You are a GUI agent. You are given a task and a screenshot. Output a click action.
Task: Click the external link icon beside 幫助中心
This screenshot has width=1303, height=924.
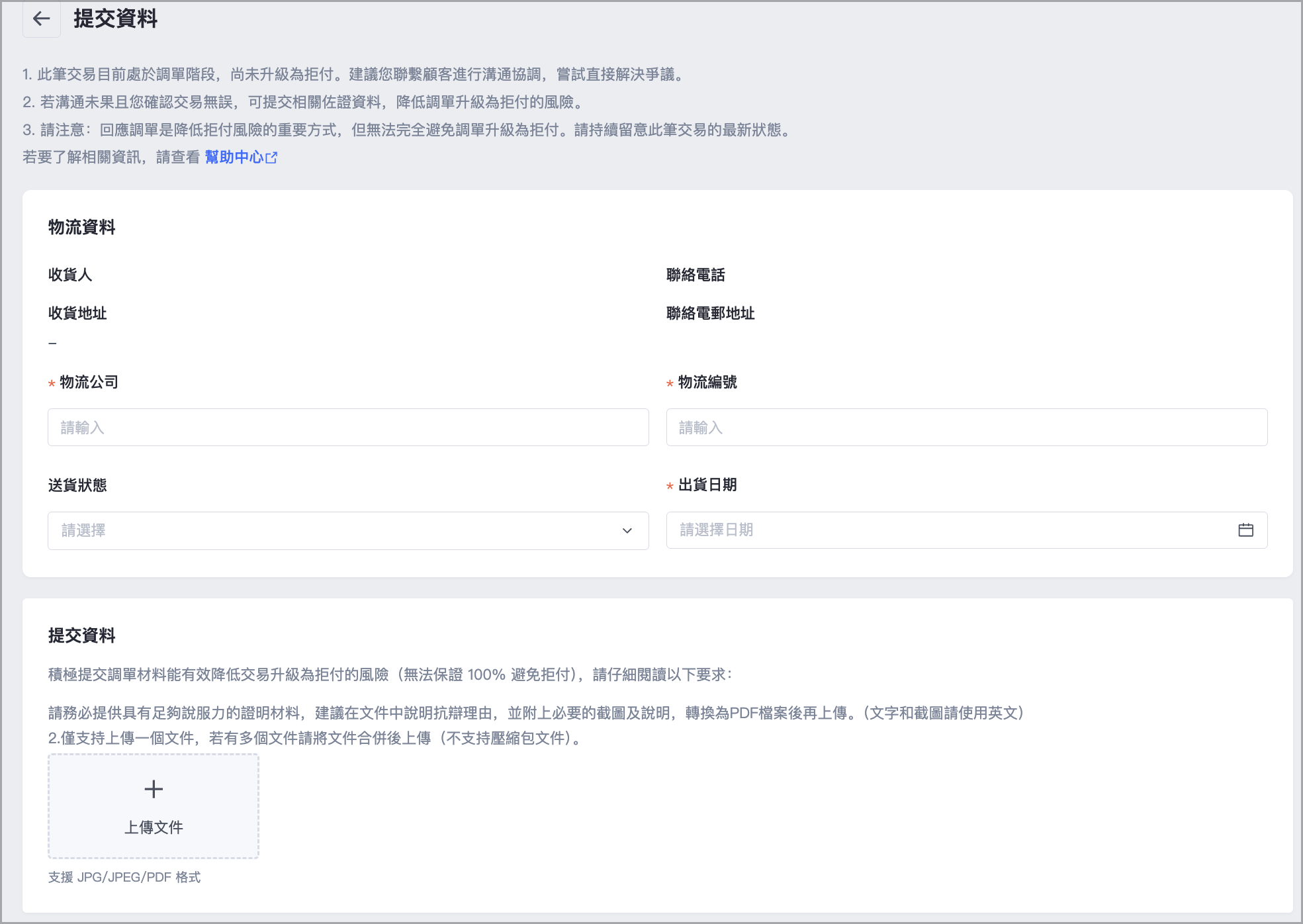click(x=271, y=158)
